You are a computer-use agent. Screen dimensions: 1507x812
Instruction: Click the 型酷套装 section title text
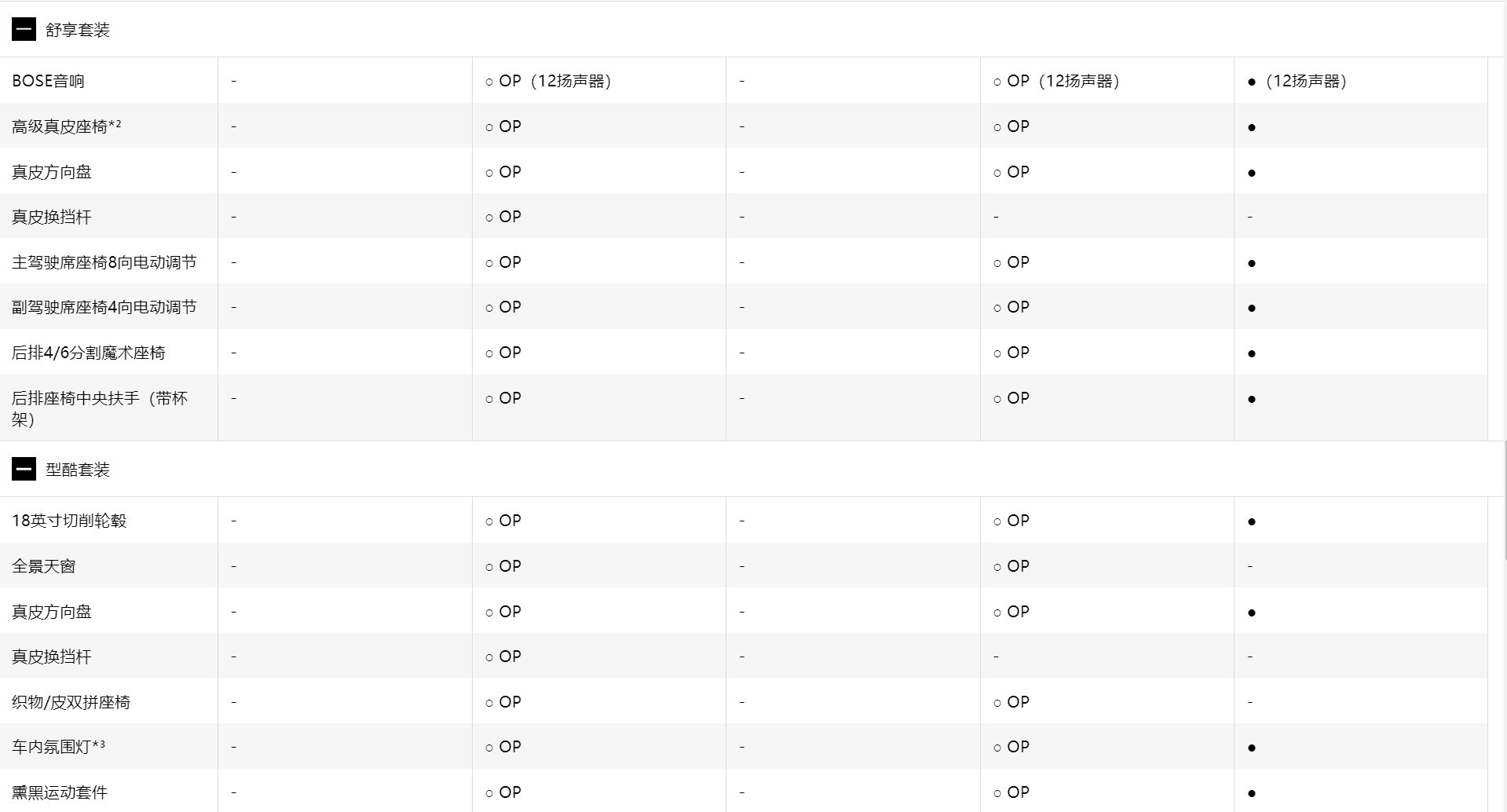(x=78, y=470)
